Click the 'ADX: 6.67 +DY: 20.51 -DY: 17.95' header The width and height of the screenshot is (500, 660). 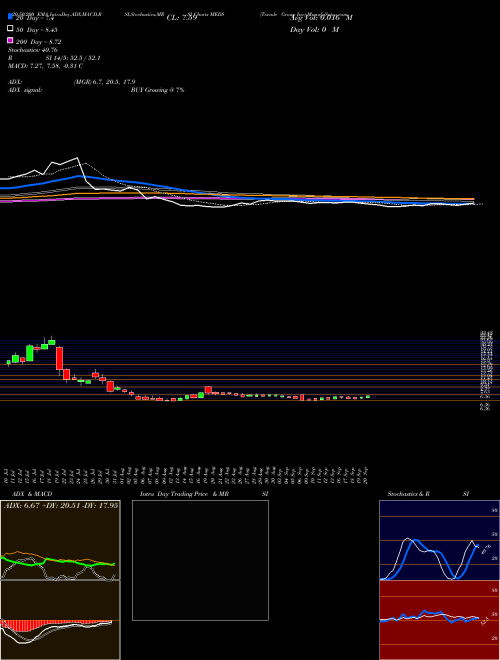(x=61, y=506)
